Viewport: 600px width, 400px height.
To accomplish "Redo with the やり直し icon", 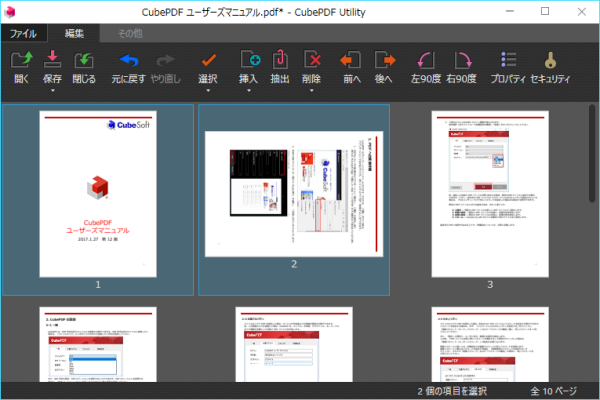I will [x=165, y=60].
